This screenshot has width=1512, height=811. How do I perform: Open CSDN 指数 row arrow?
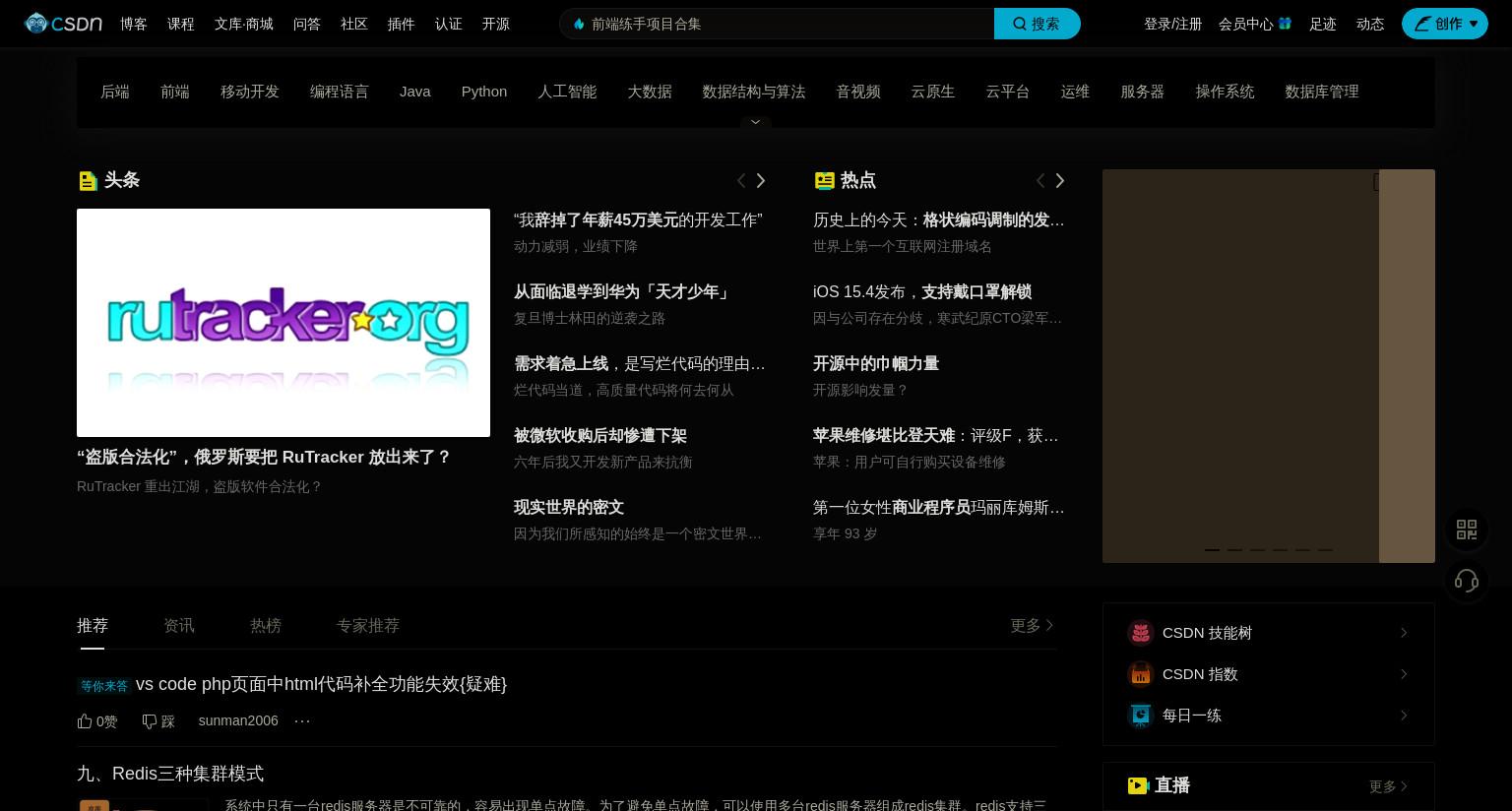pos(1404,674)
